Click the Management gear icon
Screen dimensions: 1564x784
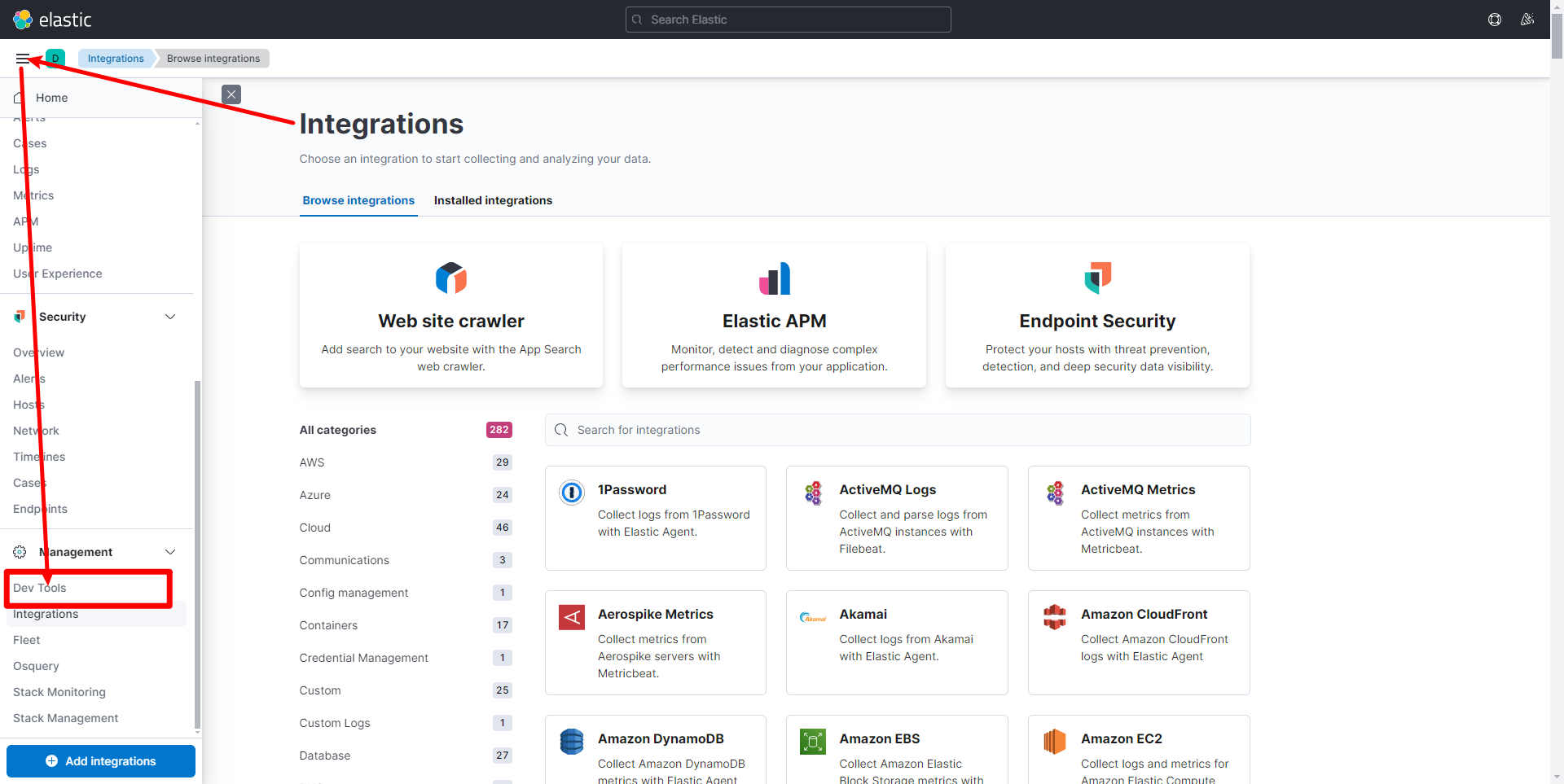pos(20,552)
